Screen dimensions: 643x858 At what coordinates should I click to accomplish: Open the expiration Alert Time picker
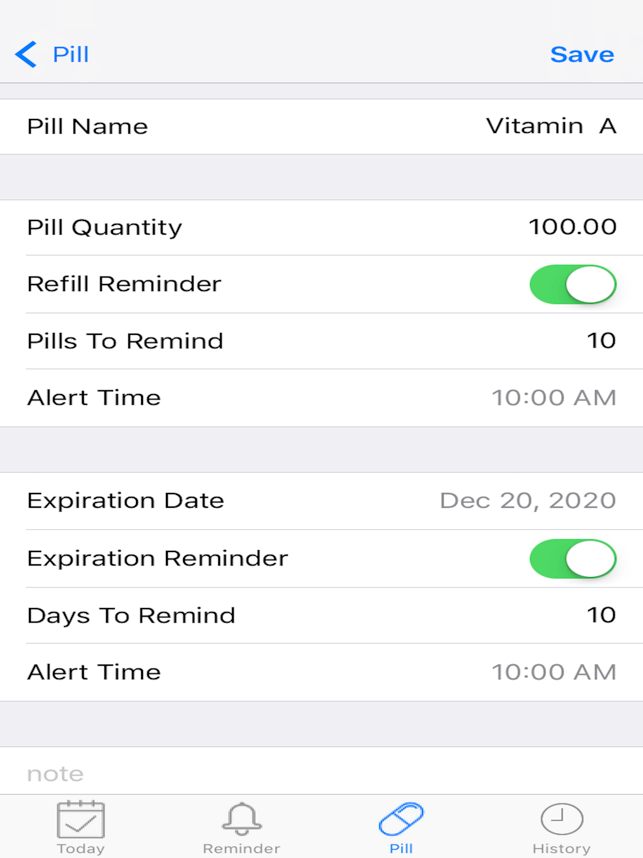click(553, 672)
